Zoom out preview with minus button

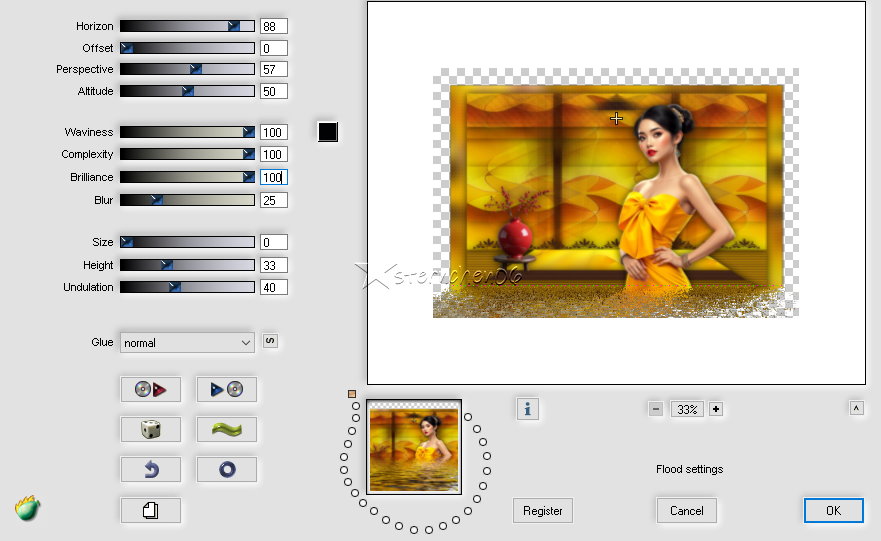tap(656, 409)
